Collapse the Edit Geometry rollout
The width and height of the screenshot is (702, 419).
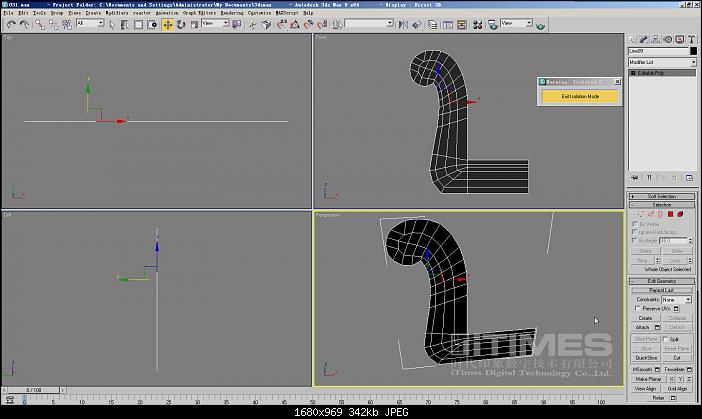click(x=662, y=281)
